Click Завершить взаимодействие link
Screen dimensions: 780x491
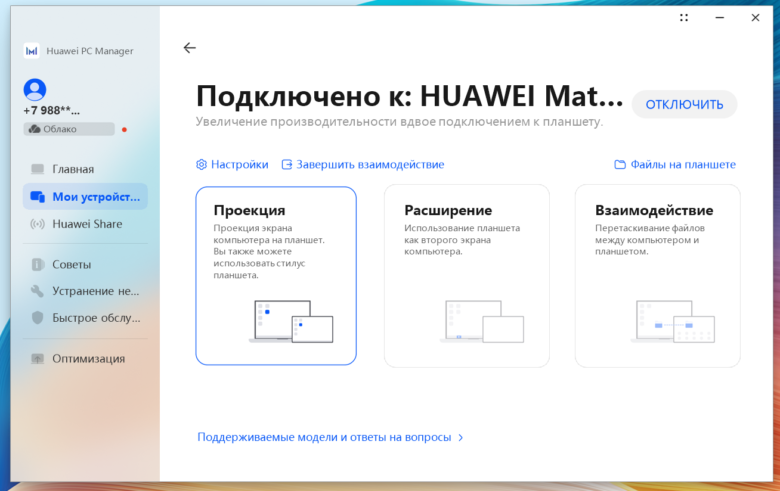click(x=363, y=165)
